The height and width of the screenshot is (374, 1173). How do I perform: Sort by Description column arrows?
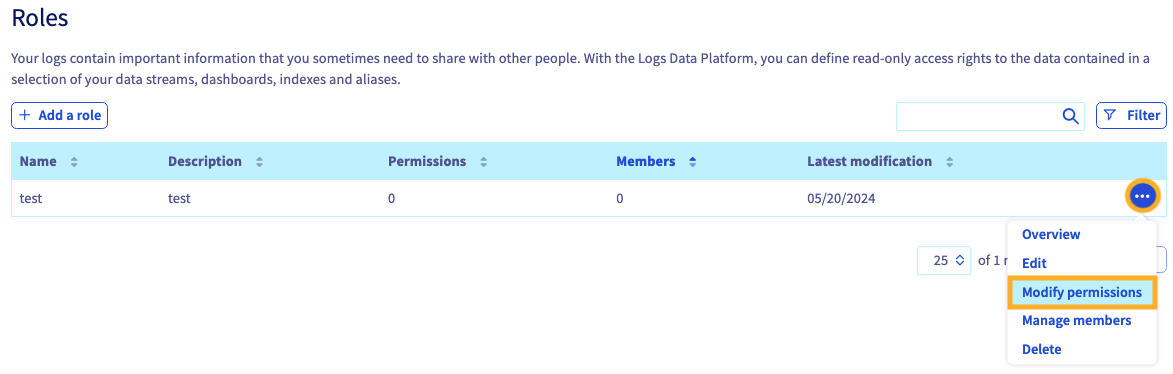click(x=260, y=162)
